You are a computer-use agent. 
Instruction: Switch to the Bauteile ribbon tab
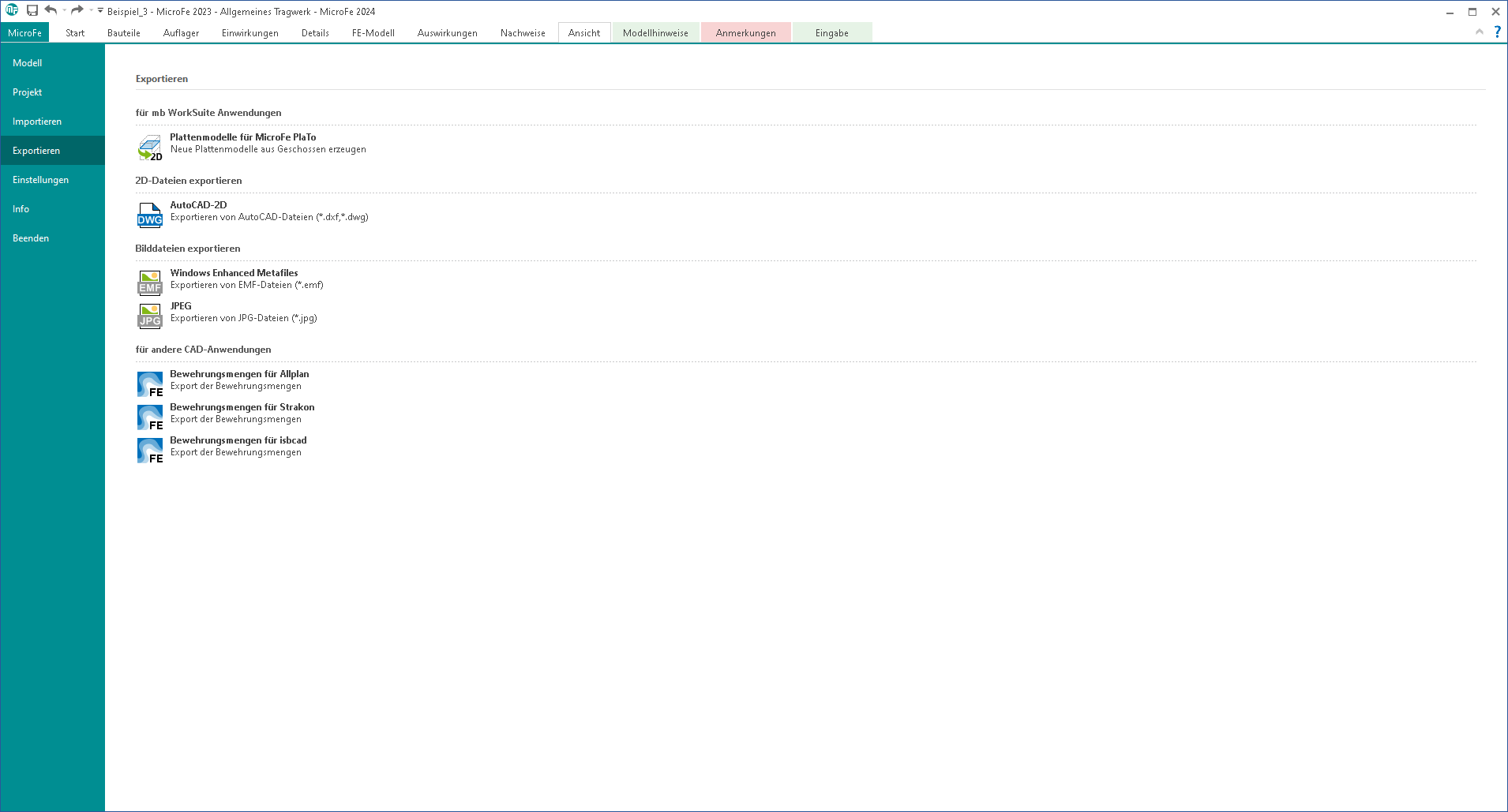(x=124, y=33)
